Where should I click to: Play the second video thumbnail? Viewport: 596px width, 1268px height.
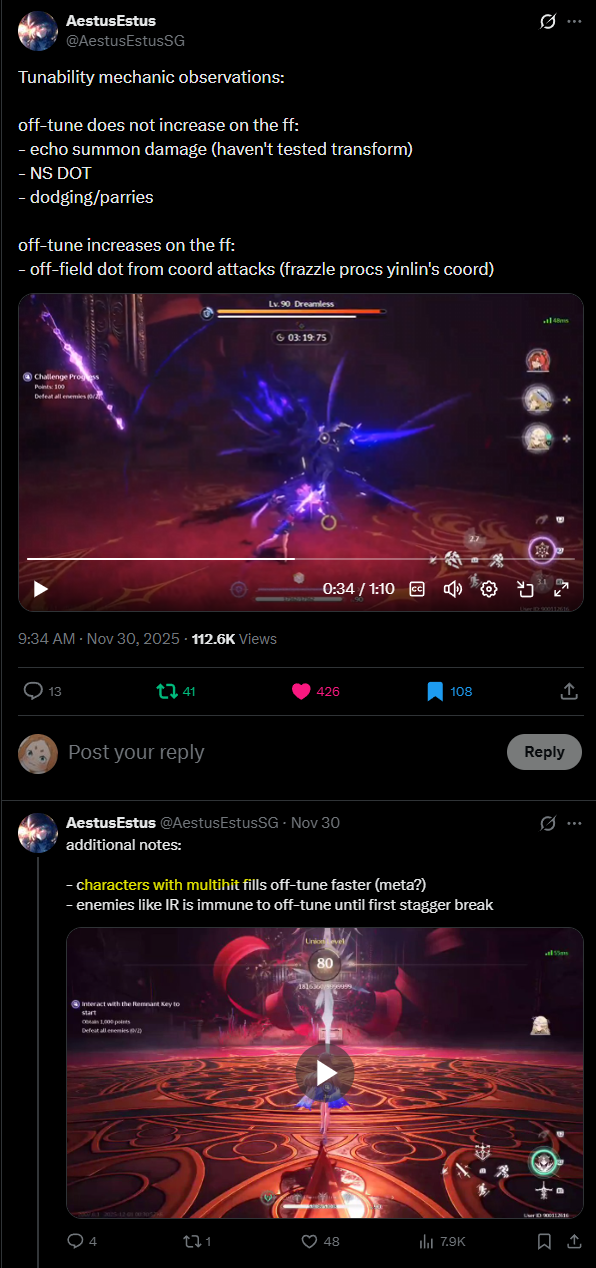coord(325,1073)
